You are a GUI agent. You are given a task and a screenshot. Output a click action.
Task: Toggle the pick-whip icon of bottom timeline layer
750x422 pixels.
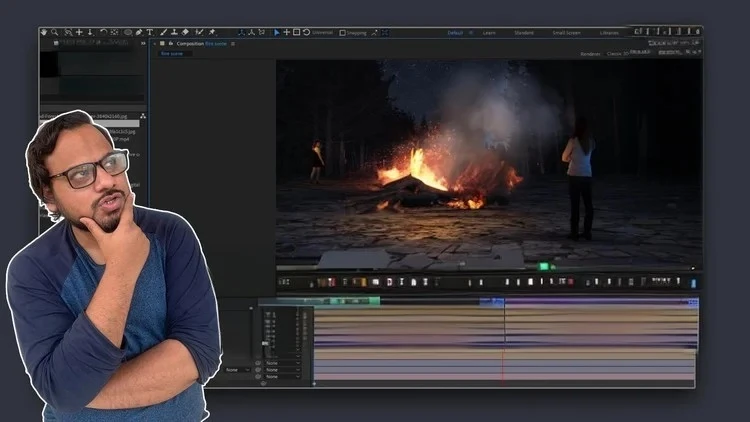coord(258,377)
